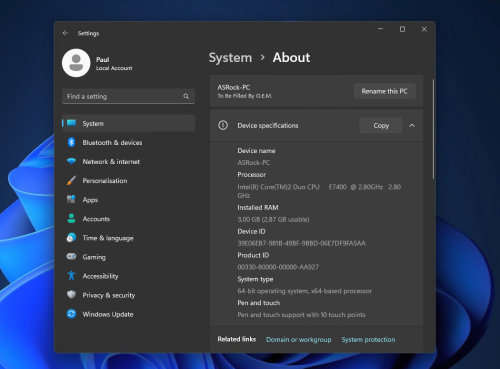Click the Bluetooth icon in the sidebar
500x369 pixels.
[x=71, y=142]
